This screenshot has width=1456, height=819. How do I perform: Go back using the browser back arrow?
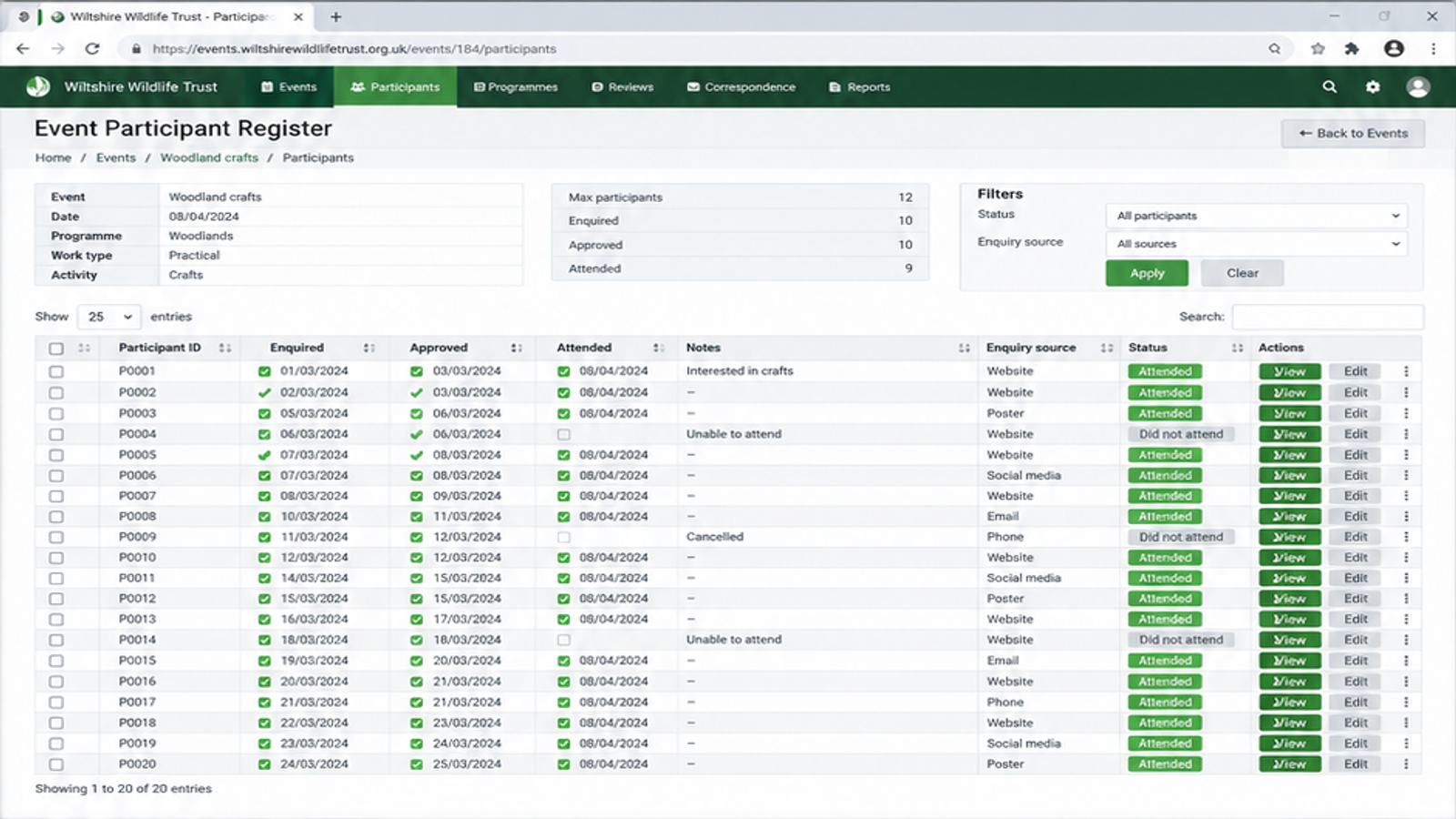(23, 48)
